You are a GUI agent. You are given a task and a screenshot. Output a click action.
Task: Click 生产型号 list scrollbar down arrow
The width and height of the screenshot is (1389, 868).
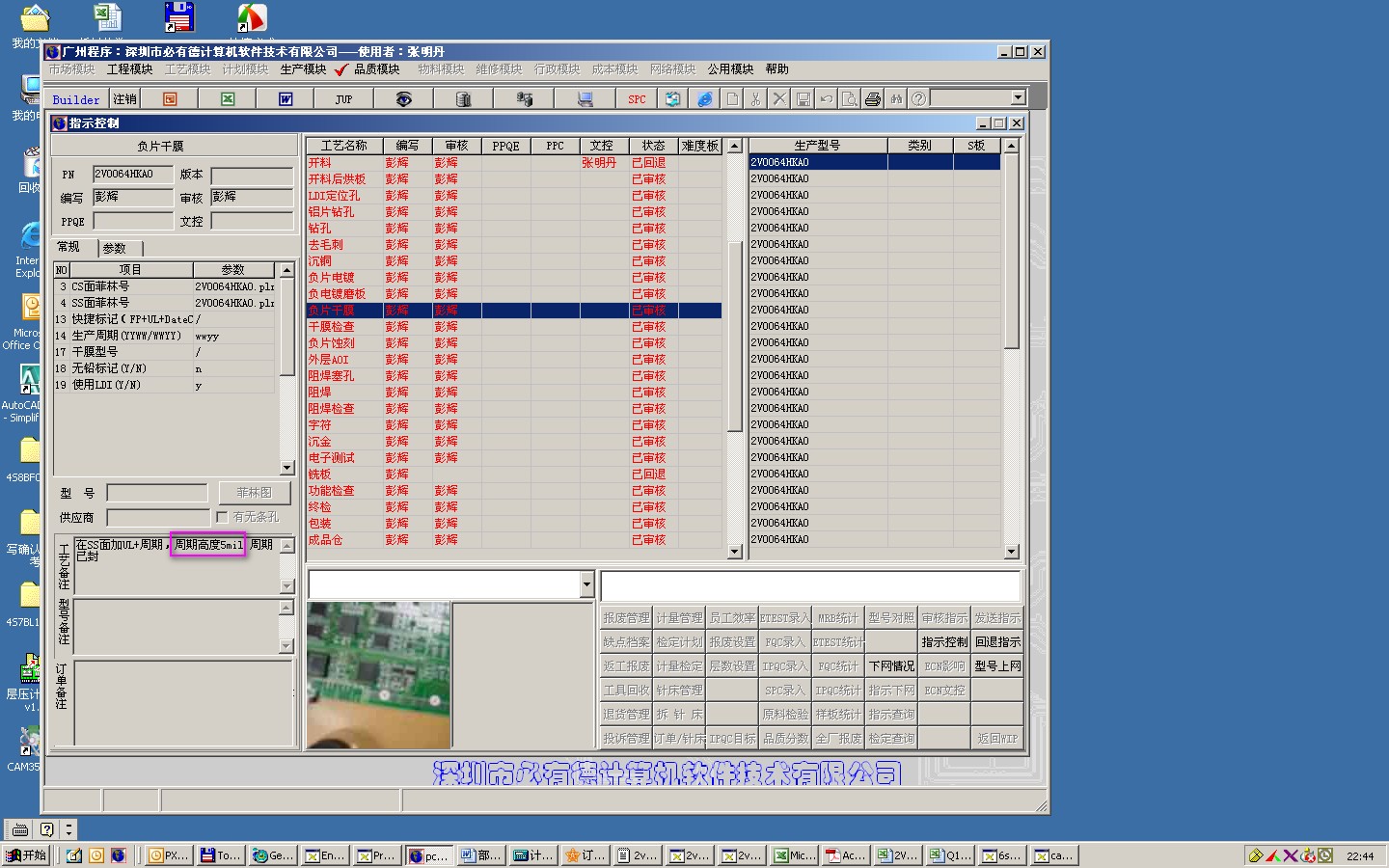[1011, 552]
